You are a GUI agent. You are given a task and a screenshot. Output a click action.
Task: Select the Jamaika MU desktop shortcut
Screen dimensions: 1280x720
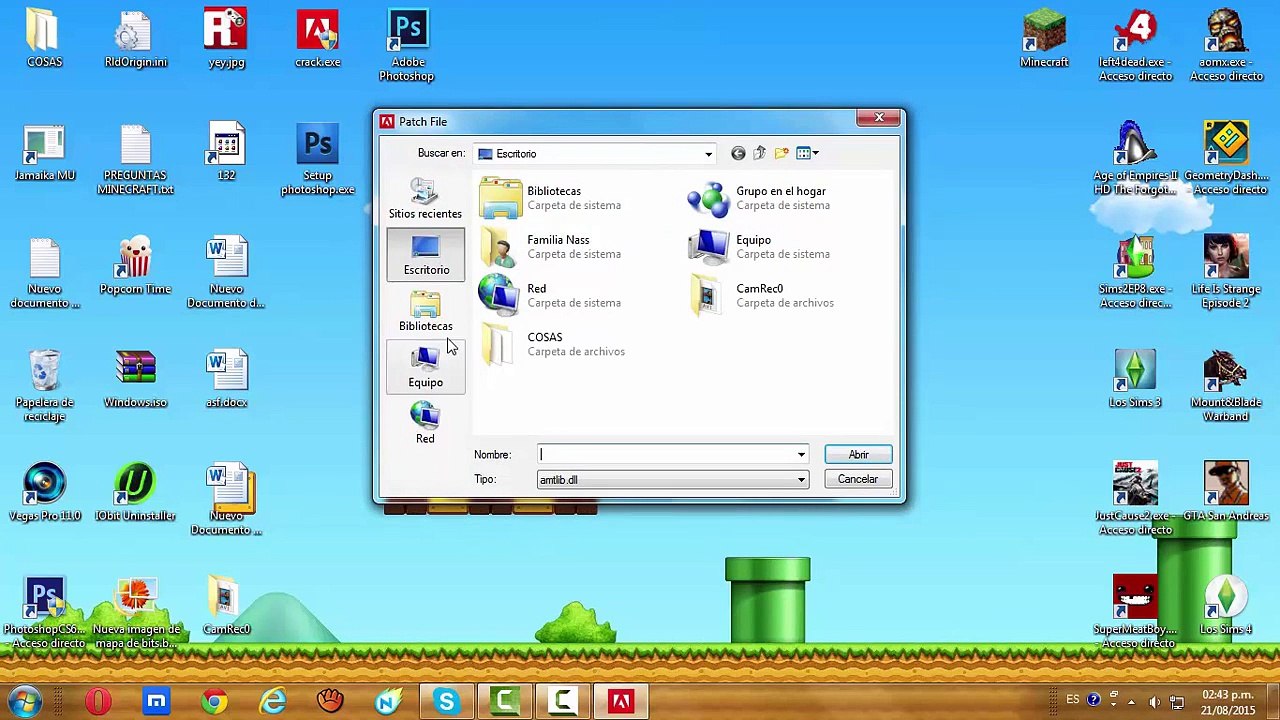[44, 153]
